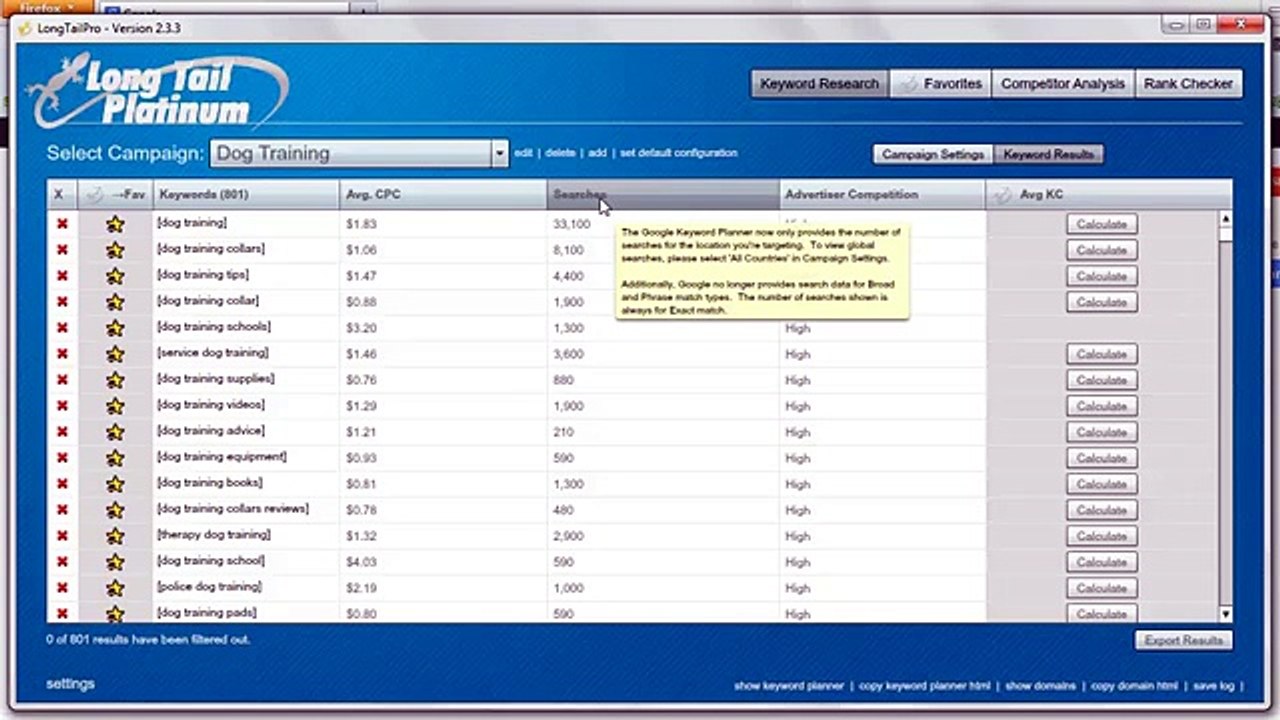Click the show domains link
The height and width of the screenshot is (720, 1280).
(x=1040, y=686)
